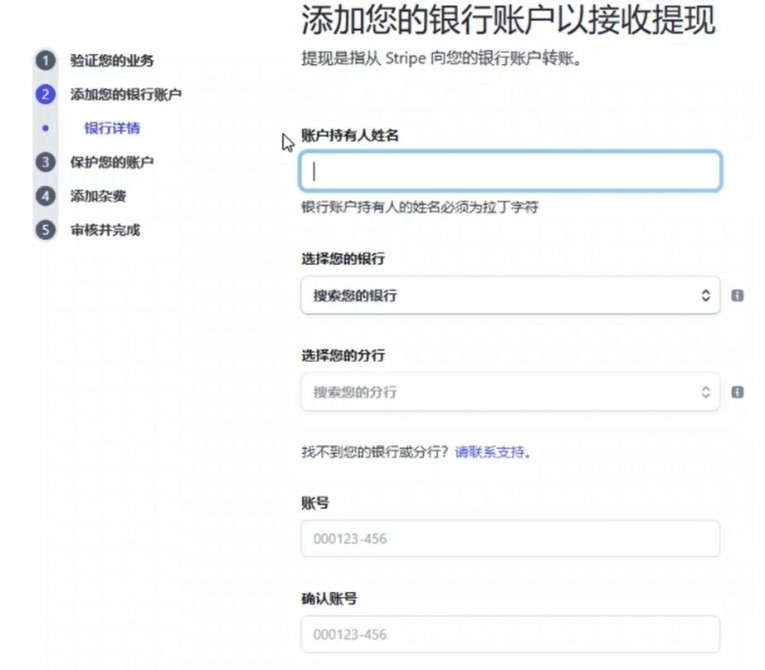Click the bullet dot before 银行详情
Image resolution: width=765 pixels, height=670 pixels.
45,128
